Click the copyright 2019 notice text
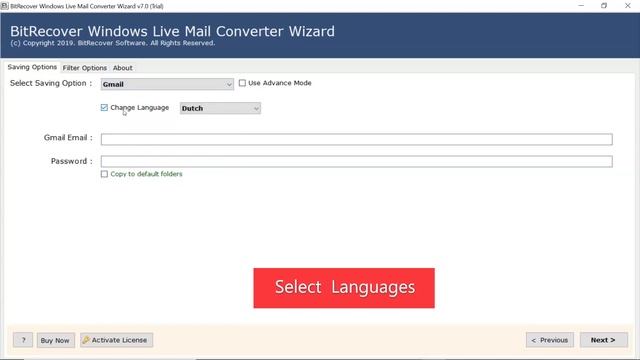Screen dimensions: 640x360 point(113,43)
